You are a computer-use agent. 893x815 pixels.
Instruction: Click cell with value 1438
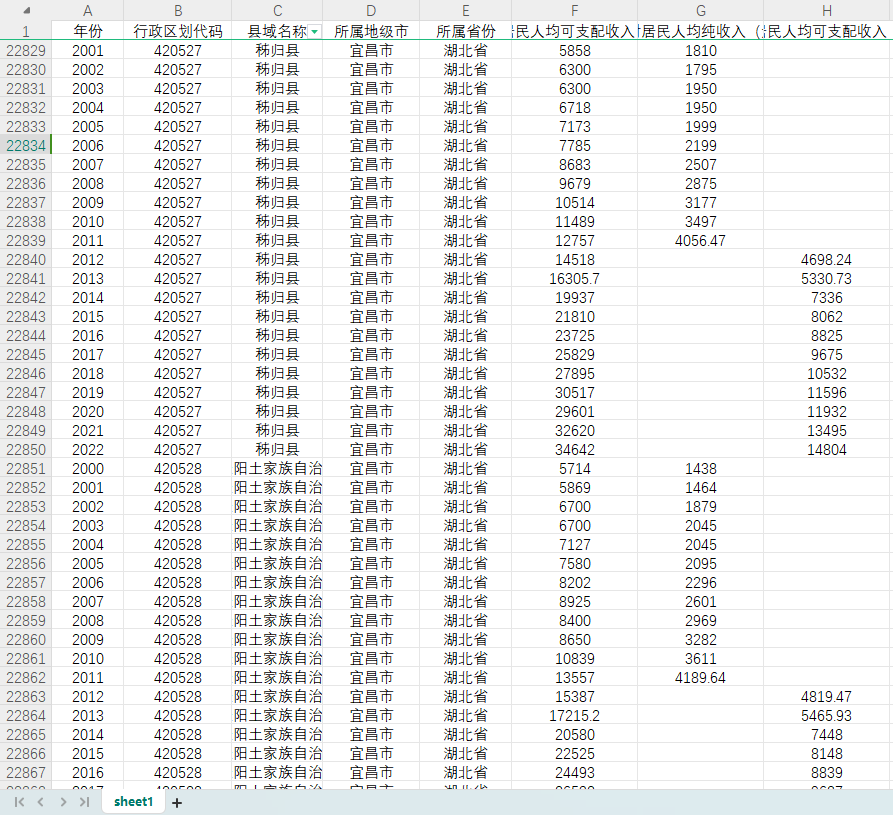701,469
